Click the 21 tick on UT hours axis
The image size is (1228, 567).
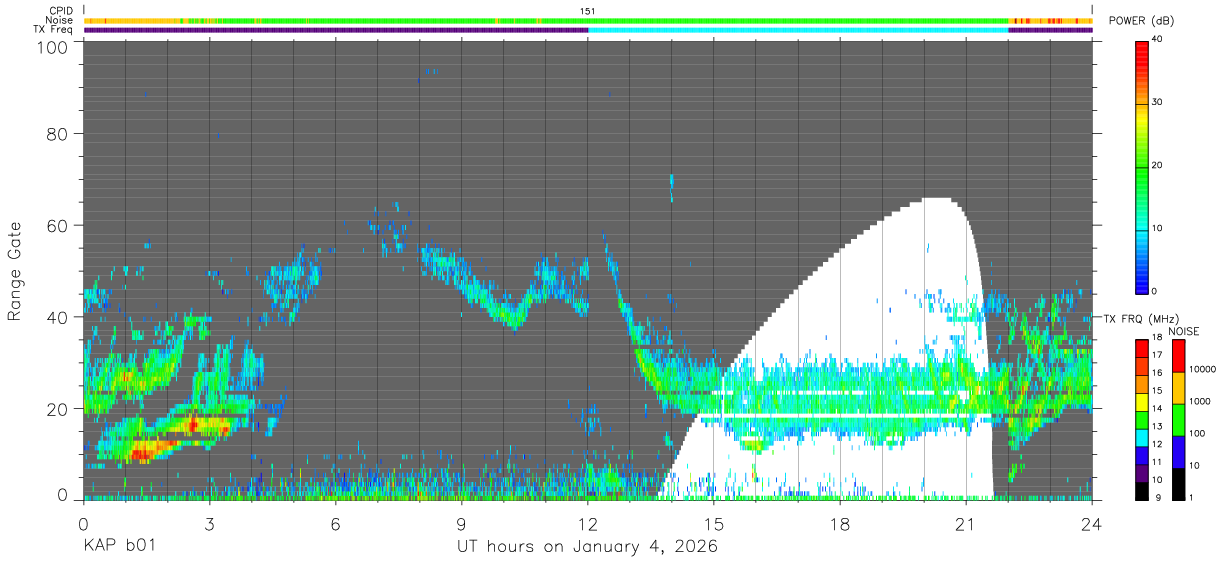pyautogui.click(x=965, y=523)
